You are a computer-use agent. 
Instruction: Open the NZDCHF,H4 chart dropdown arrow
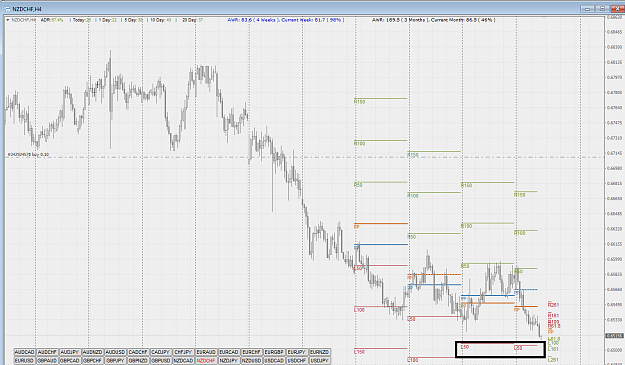(x=8, y=20)
